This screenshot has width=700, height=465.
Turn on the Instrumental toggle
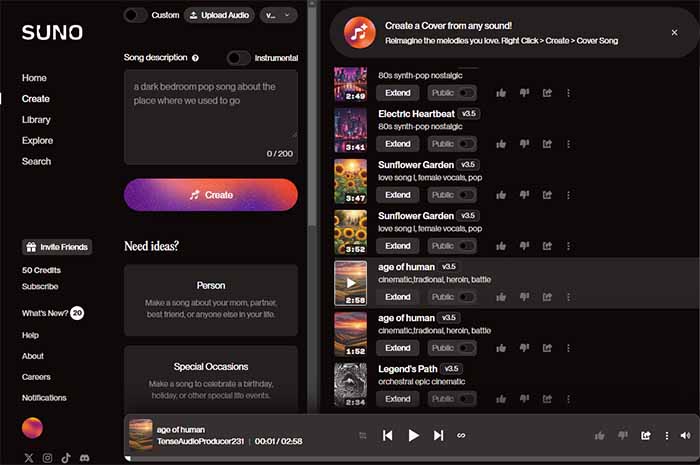(x=238, y=58)
